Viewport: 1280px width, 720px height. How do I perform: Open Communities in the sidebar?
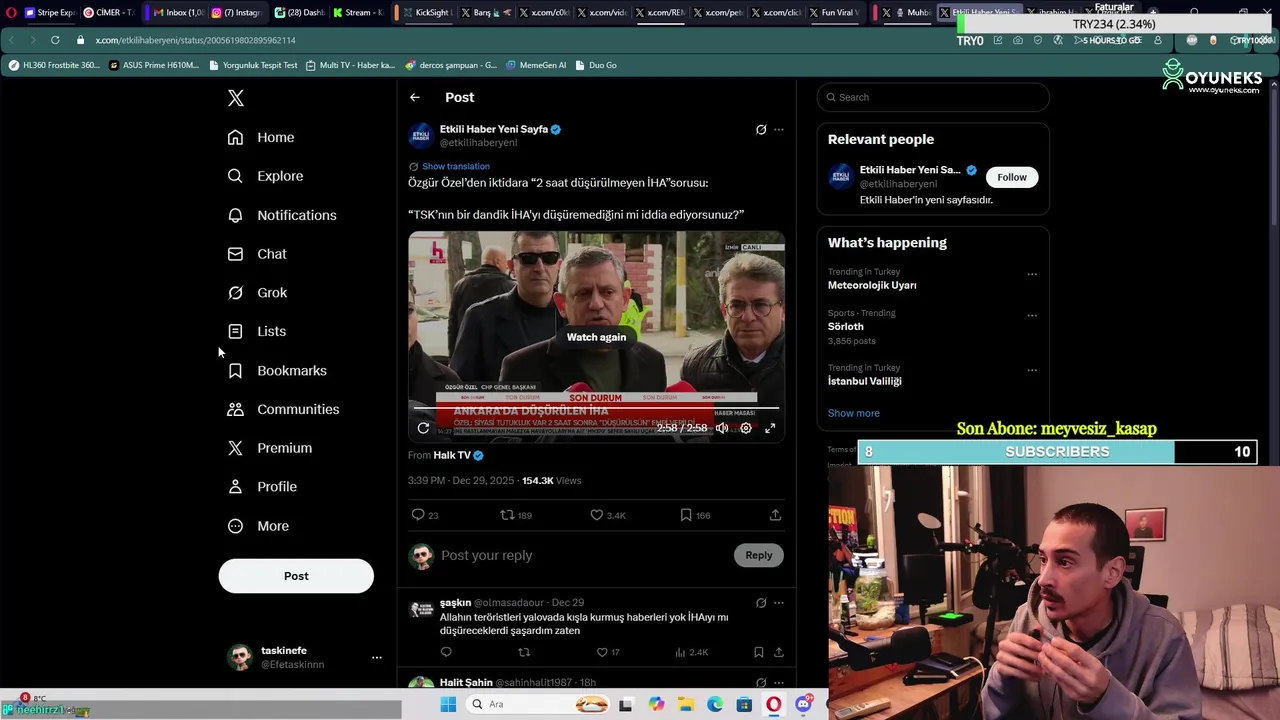(x=283, y=409)
